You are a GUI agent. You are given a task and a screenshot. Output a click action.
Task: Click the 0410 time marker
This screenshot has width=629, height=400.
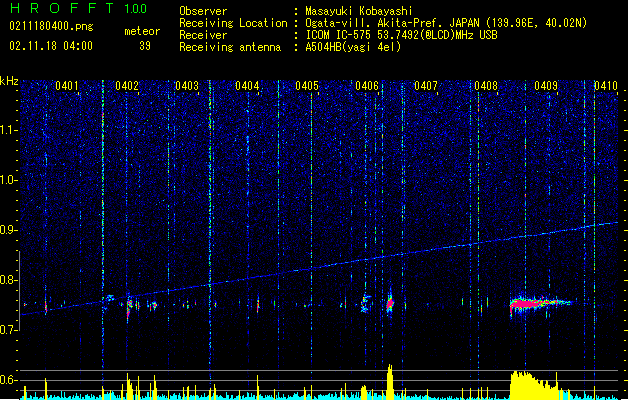(x=606, y=86)
